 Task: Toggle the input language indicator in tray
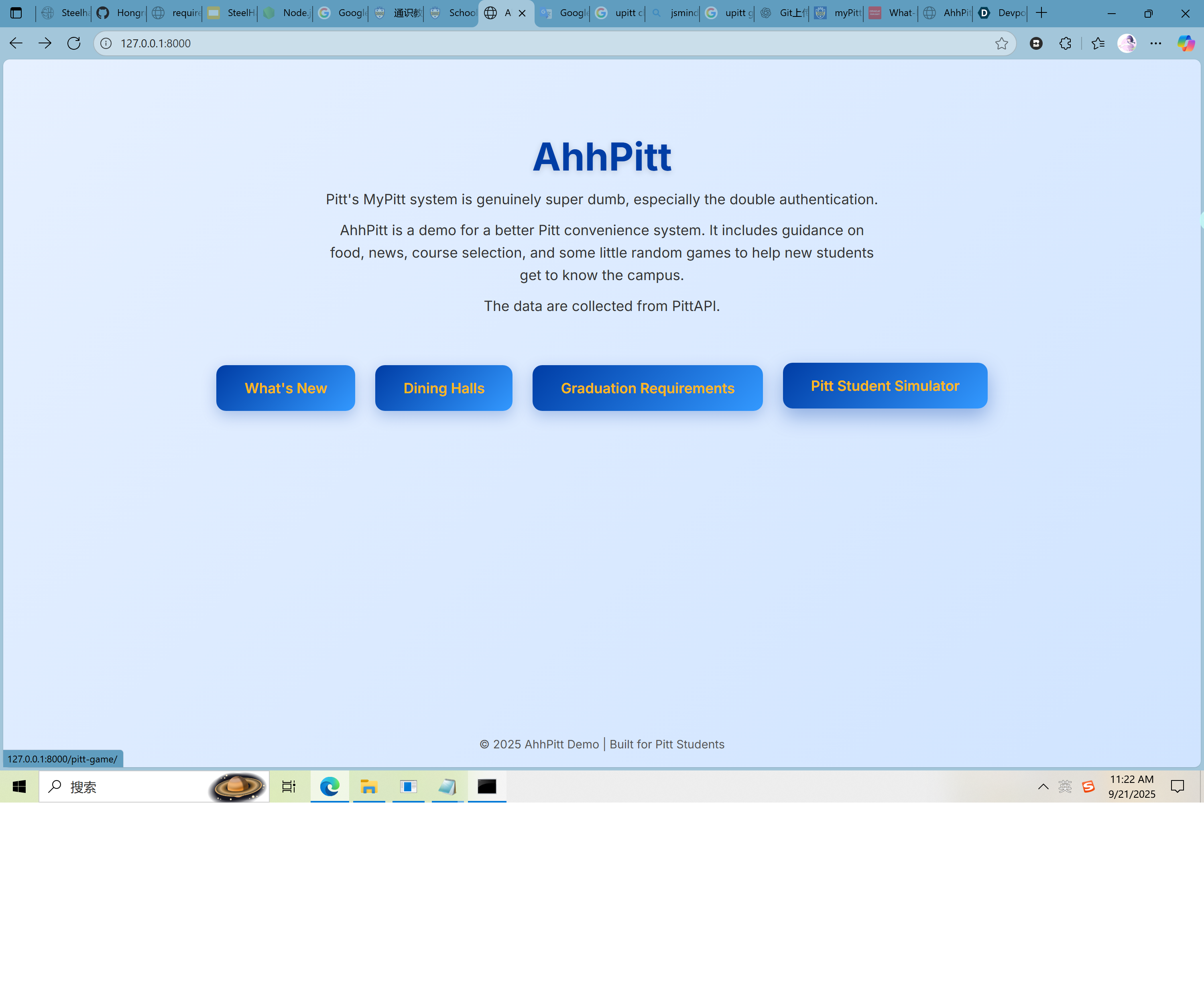(x=1065, y=786)
